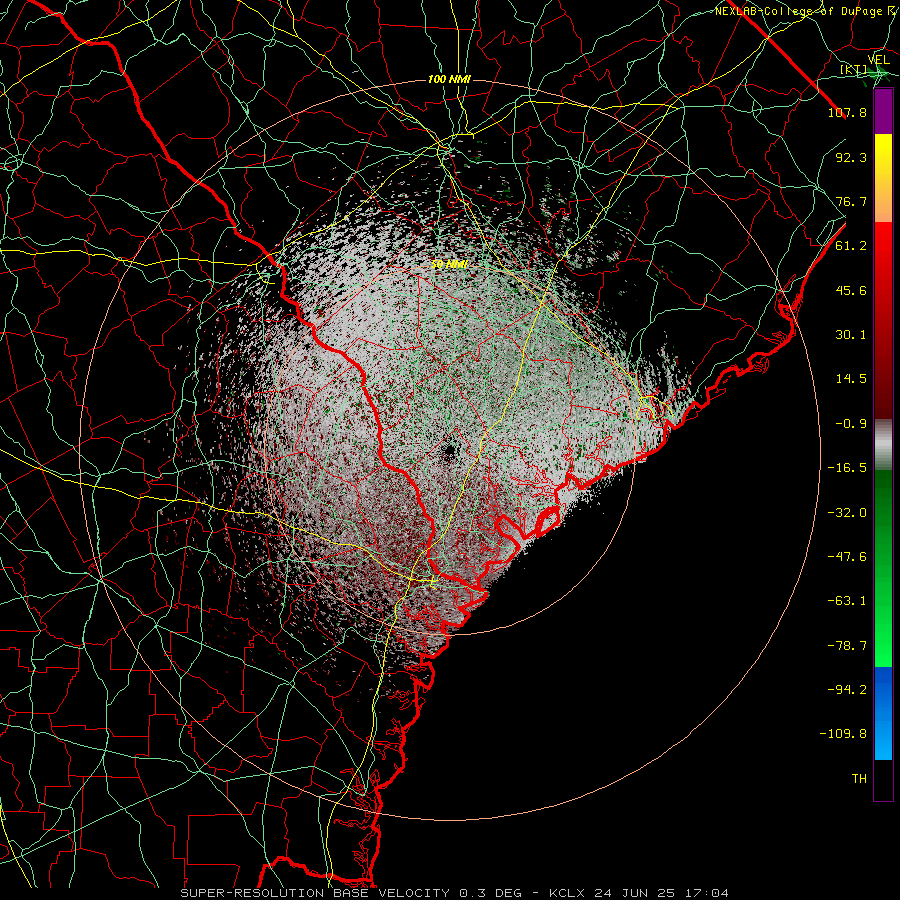This screenshot has width=900, height=900.
Task: Pick the purple segment of the color bar
Action: point(883,111)
